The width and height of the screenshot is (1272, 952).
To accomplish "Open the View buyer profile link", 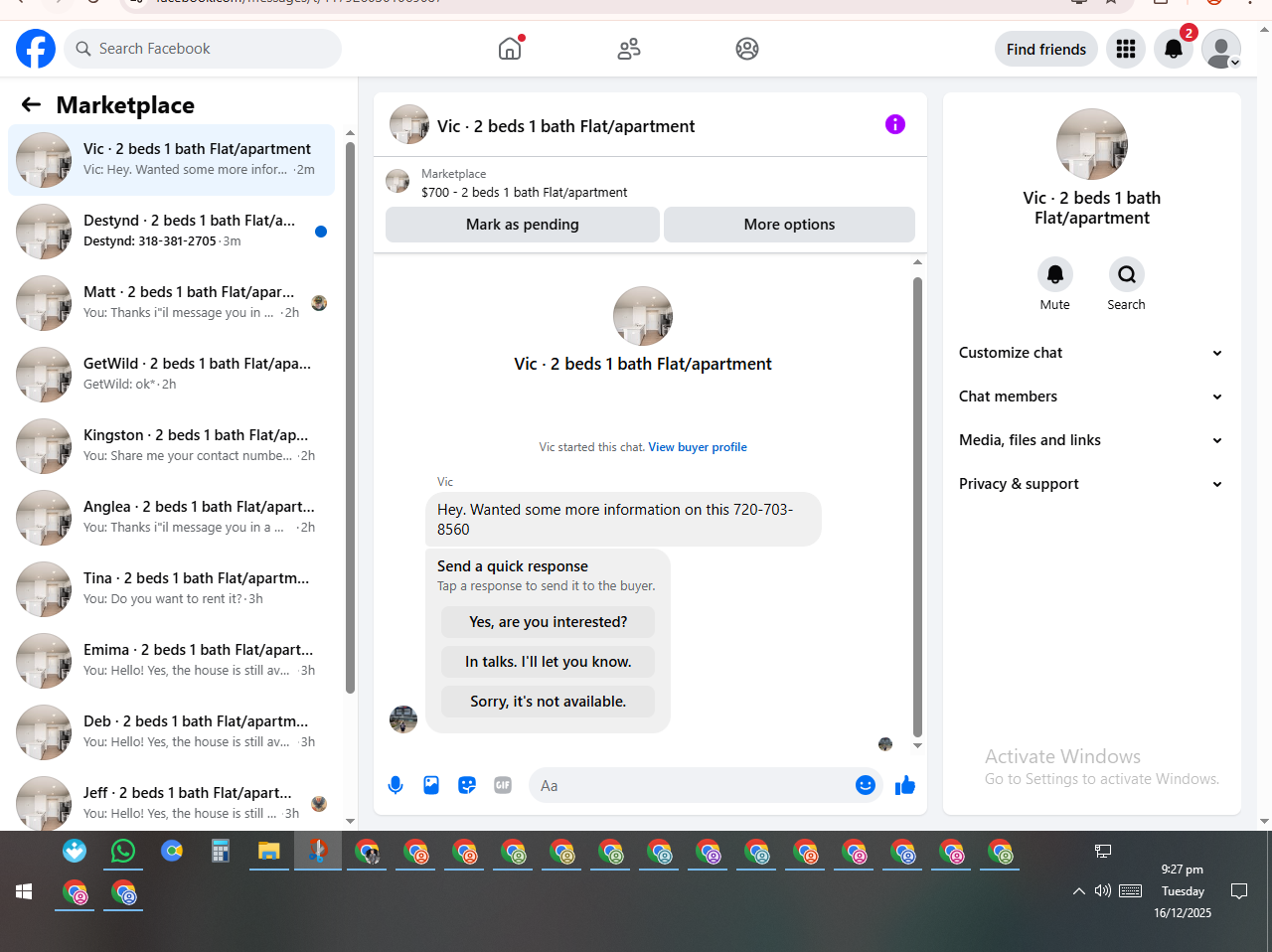I will (x=698, y=447).
